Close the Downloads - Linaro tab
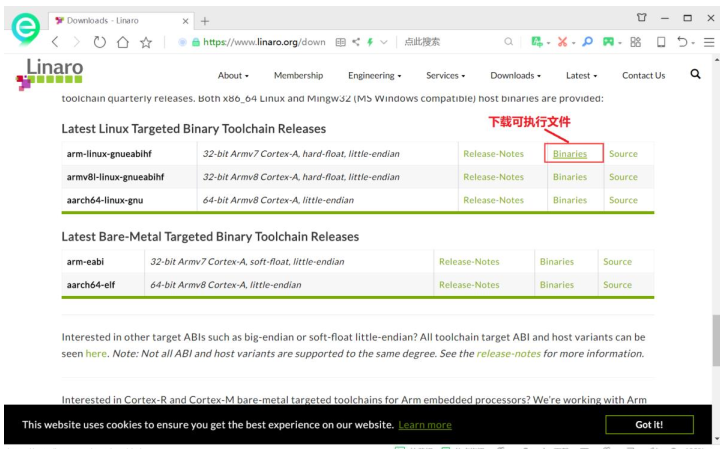The image size is (720, 449). (186, 21)
